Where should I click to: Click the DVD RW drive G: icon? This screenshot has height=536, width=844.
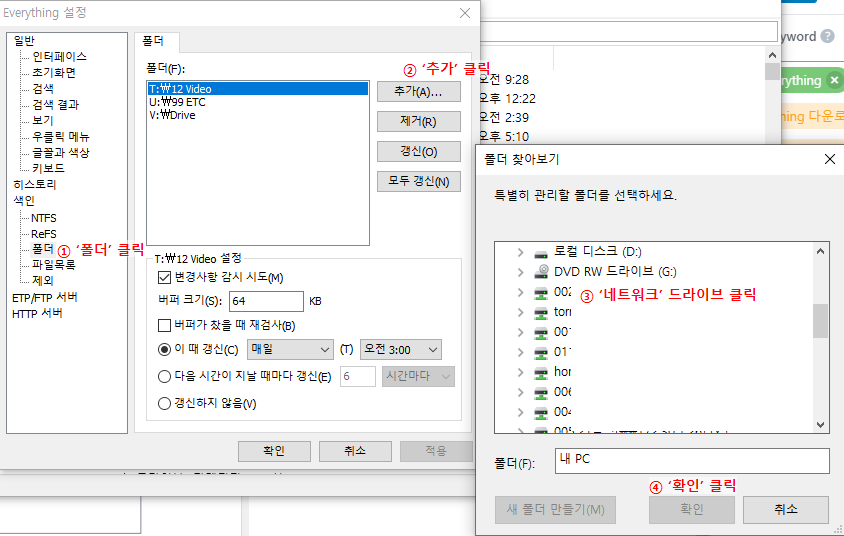click(540, 272)
